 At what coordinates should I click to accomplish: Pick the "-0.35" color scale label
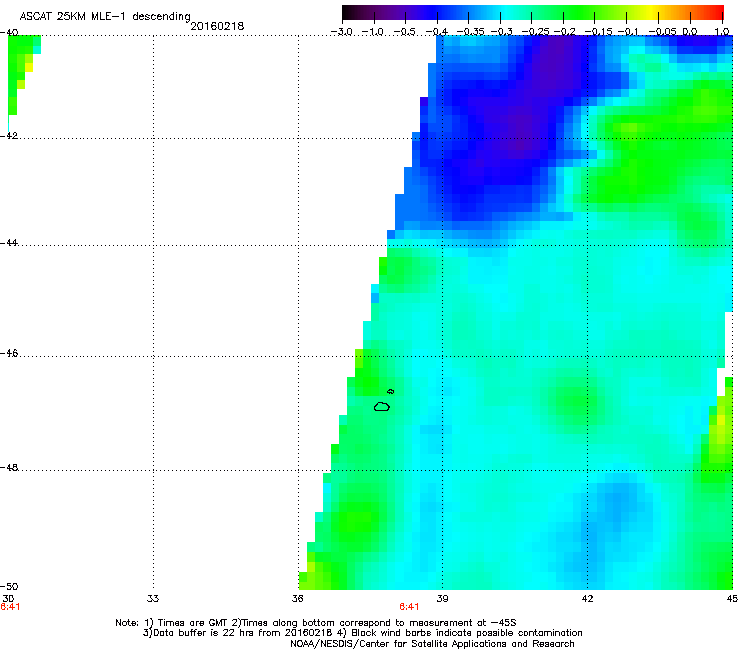pos(470,32)
